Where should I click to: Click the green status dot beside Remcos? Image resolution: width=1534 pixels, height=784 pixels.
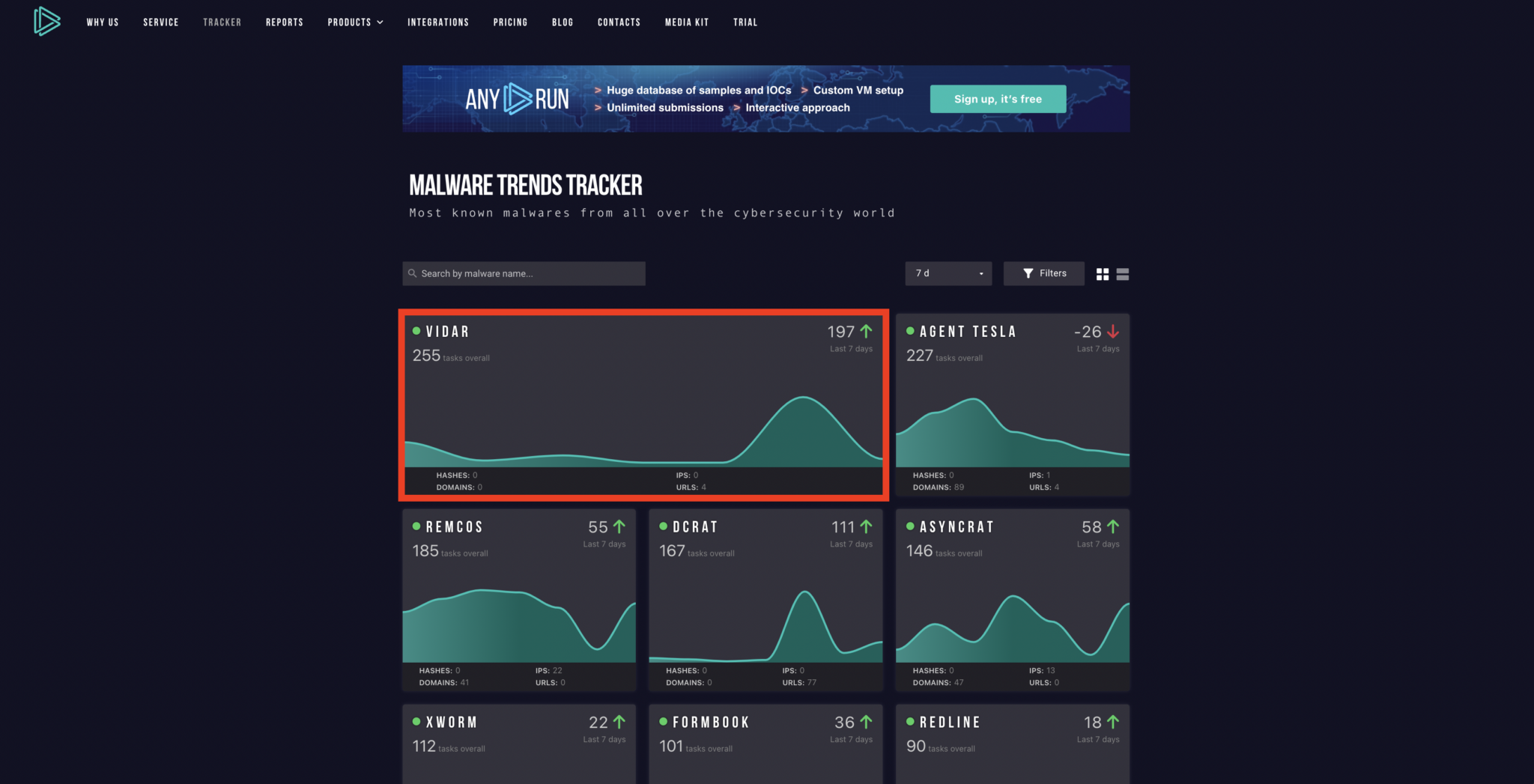(416, 526)
